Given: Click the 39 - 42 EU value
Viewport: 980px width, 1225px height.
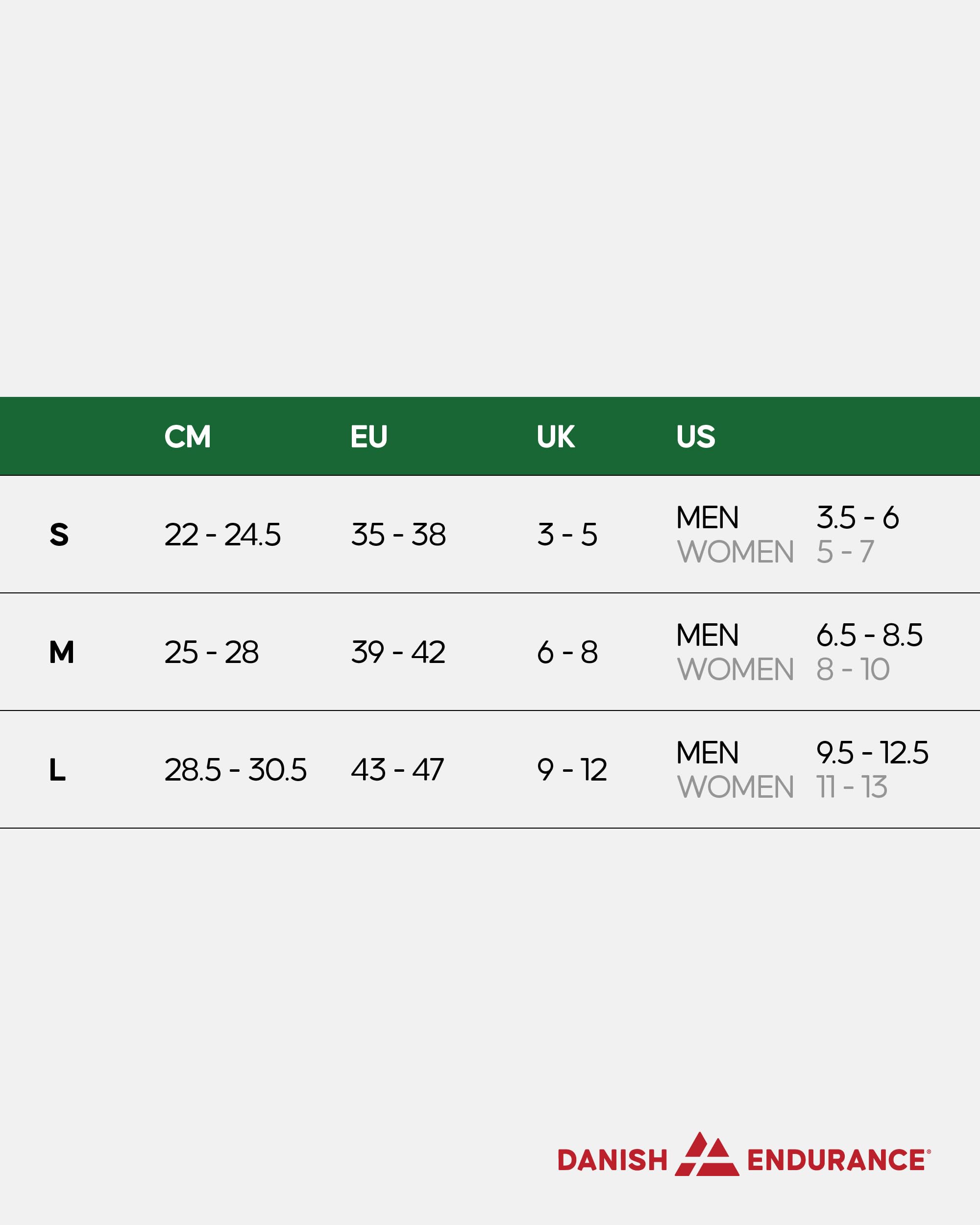Looking at the screenshot, I should pos(398,652).
